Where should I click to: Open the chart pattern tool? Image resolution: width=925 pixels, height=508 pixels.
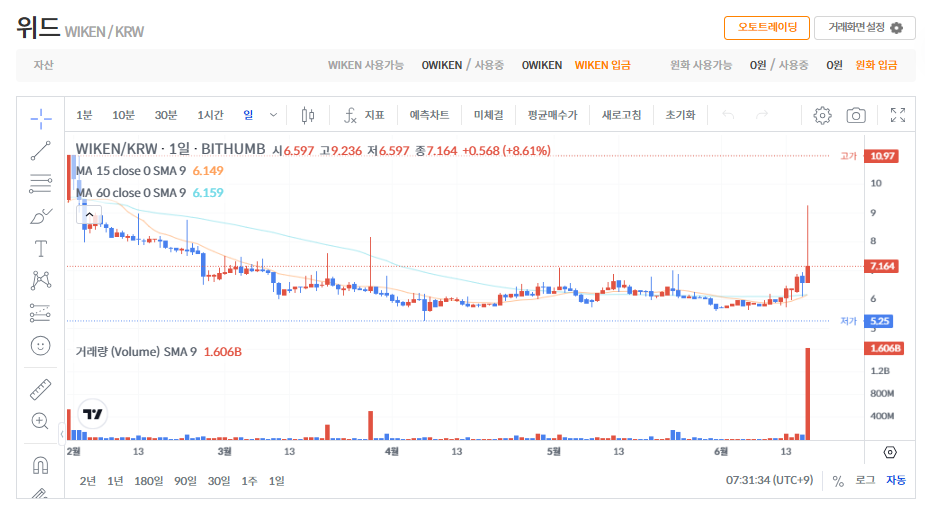[x=41, y=280]
